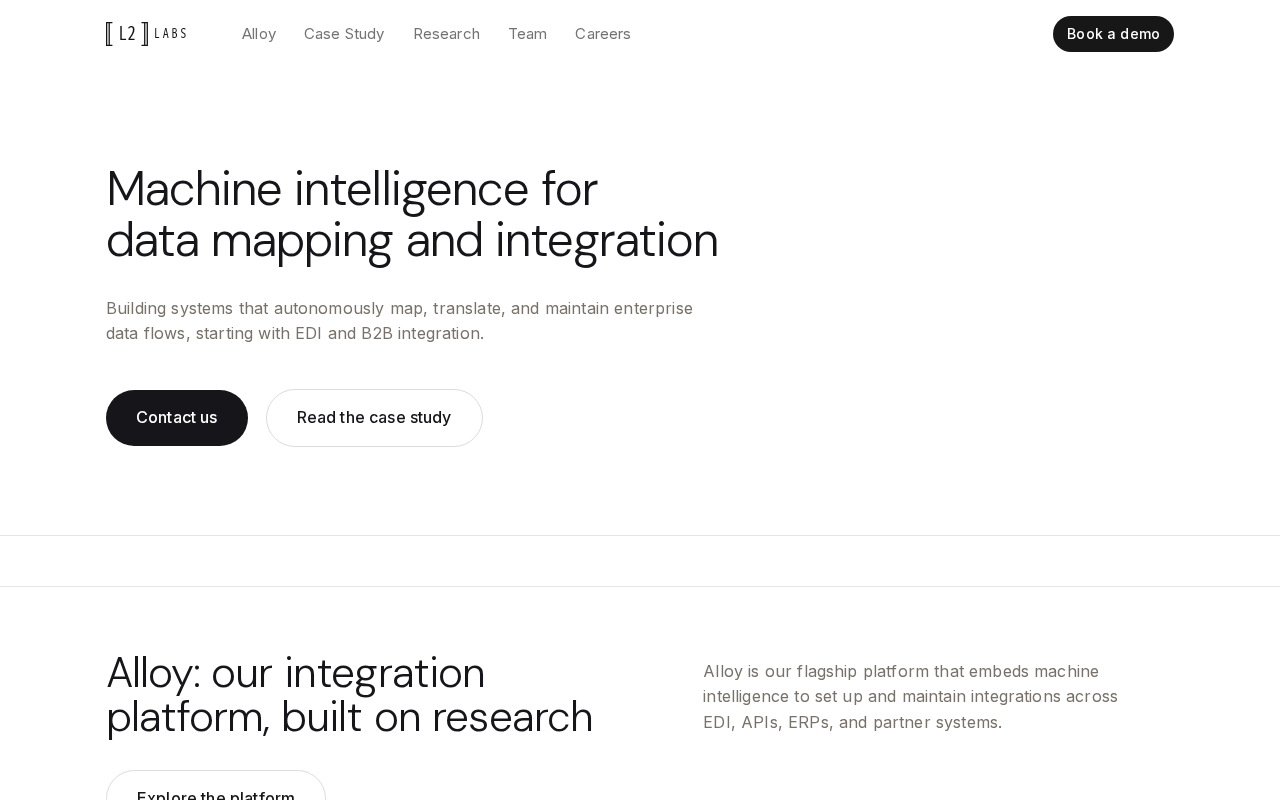Open Read the case study button
Viewport: 1280px width, 800px height.
[x=374, y=418]
